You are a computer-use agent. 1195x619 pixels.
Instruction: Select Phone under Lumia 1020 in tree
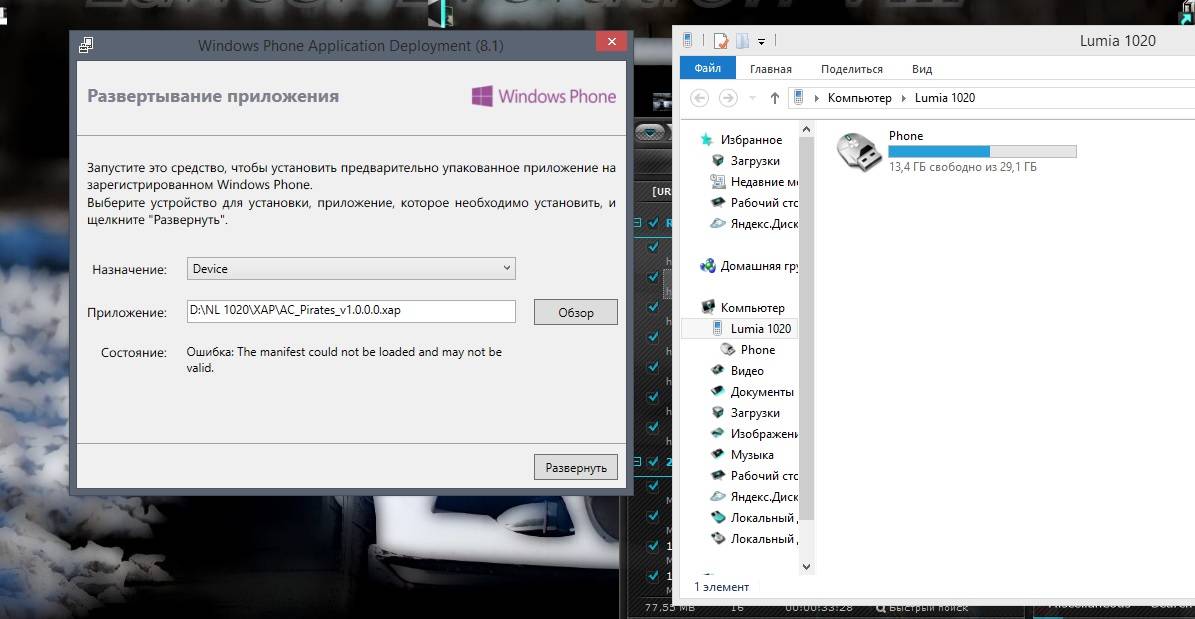tap(758, 350)
